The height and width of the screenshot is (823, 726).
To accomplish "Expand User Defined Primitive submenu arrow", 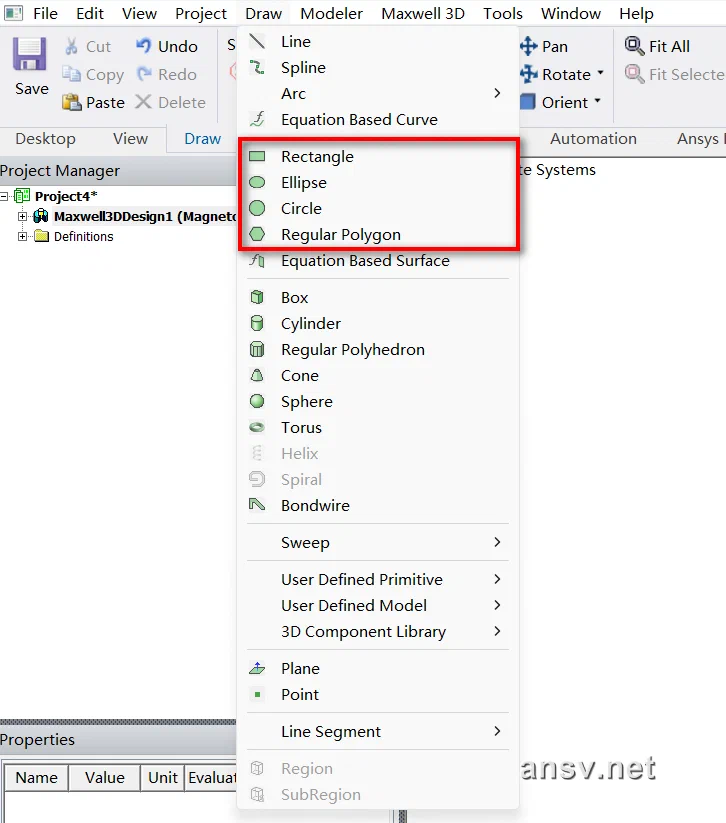I will (x=497, y=579).
